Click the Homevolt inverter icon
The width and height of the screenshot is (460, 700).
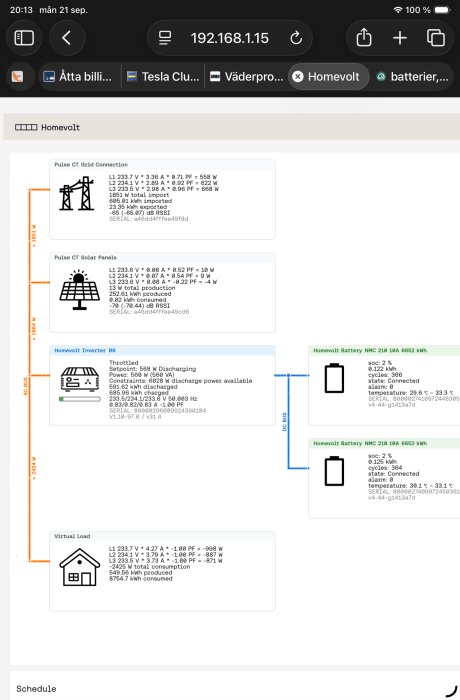coord(79,379)
